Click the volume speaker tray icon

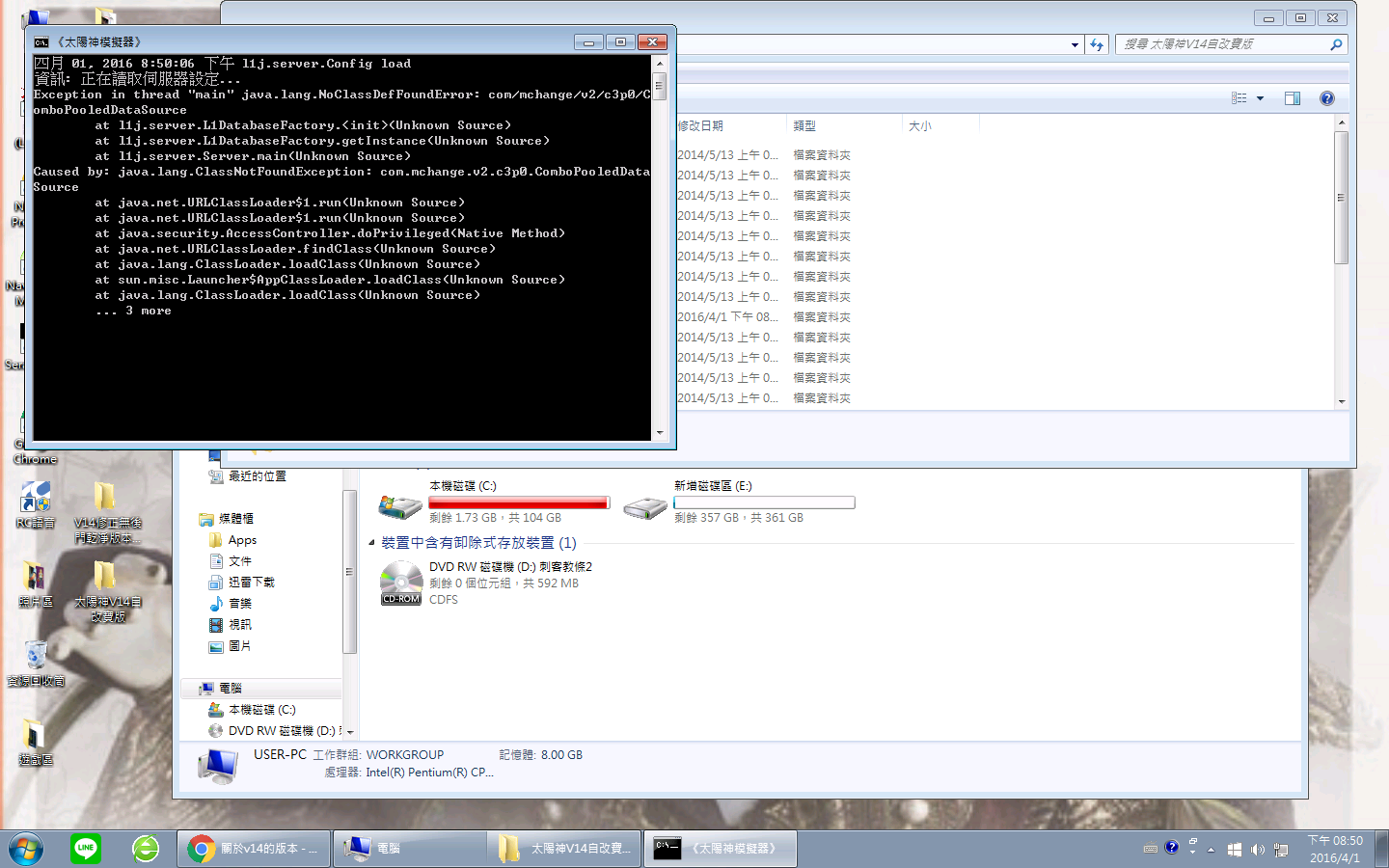(1257, 850)
